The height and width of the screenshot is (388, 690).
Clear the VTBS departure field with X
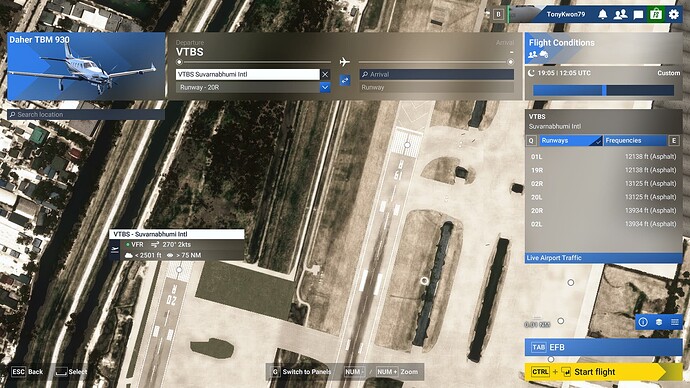click(325, 74)
